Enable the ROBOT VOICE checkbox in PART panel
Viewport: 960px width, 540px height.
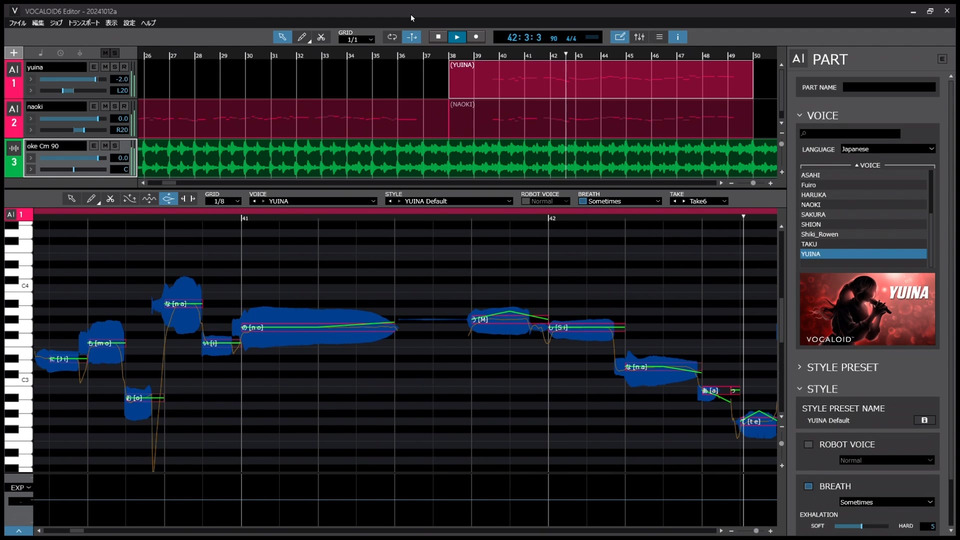click(808, 444)
